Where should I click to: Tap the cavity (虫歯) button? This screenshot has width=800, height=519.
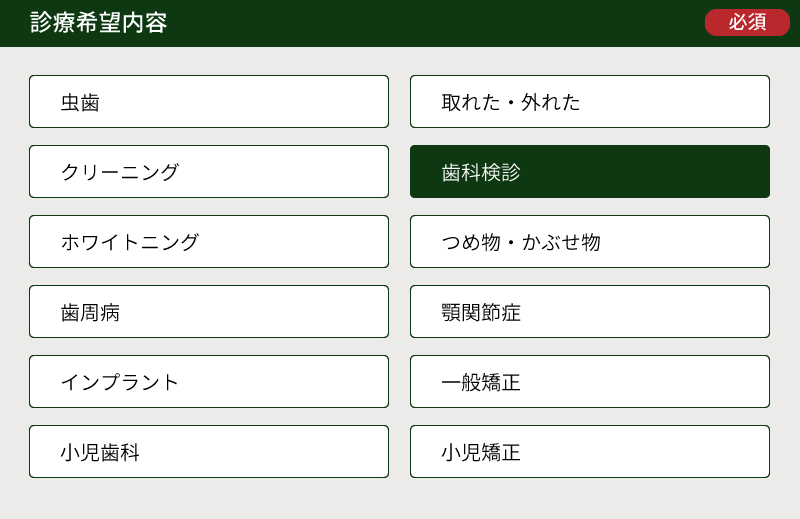pyautogui.click(x=208, y=102)
